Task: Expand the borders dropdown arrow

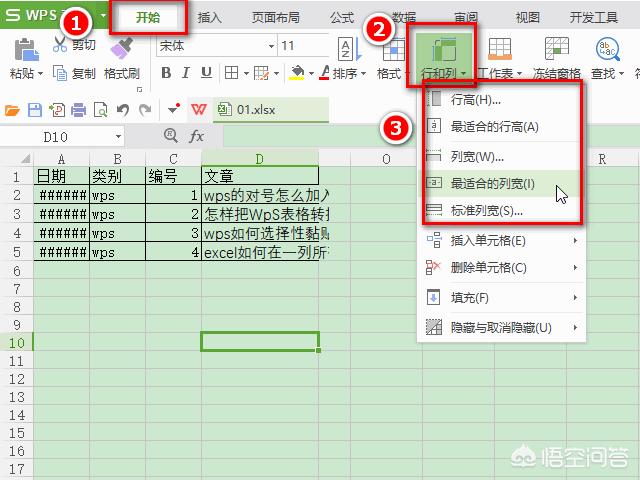Action: [246, 73]
